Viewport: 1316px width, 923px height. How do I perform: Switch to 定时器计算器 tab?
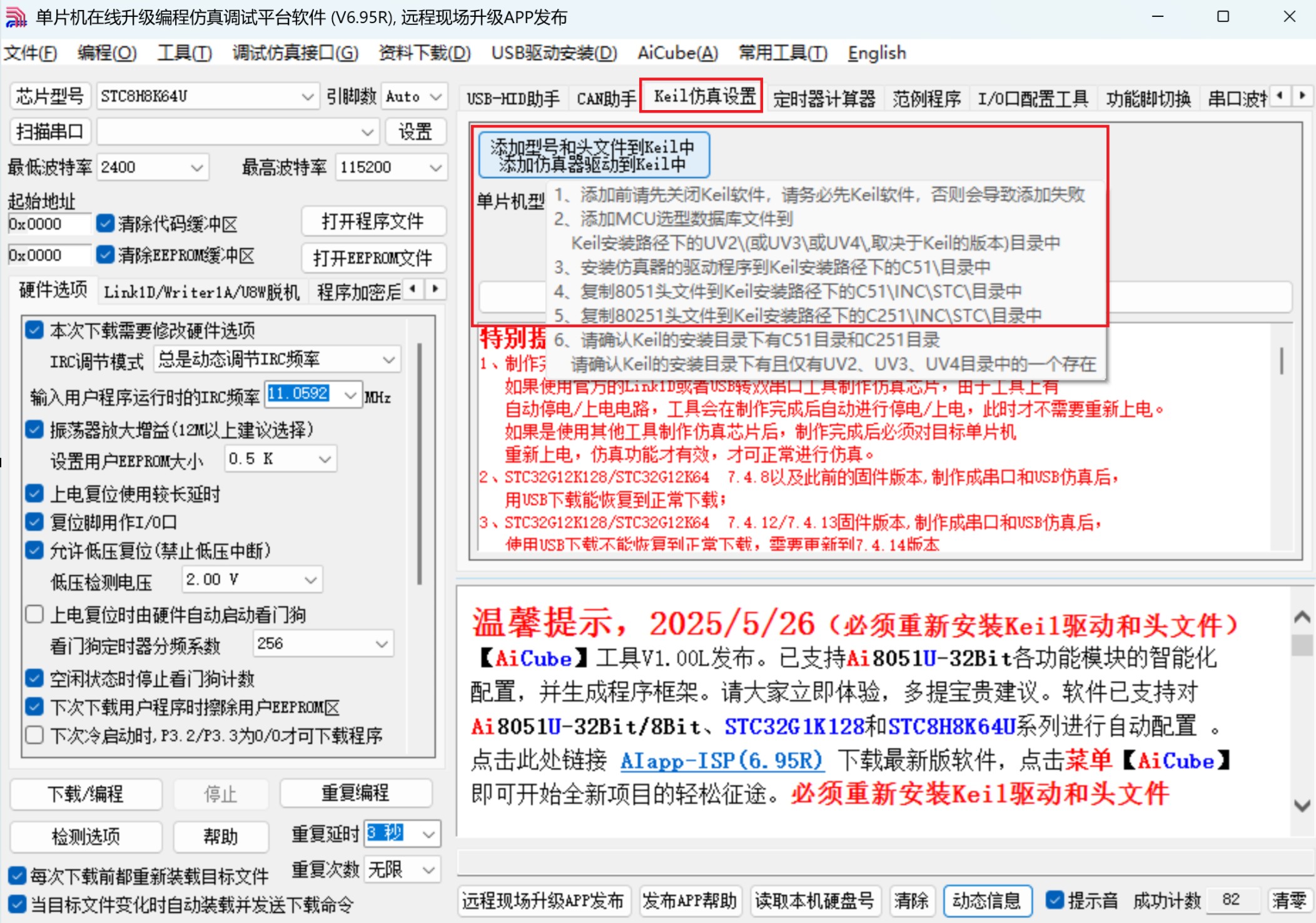tap(824, 98)
